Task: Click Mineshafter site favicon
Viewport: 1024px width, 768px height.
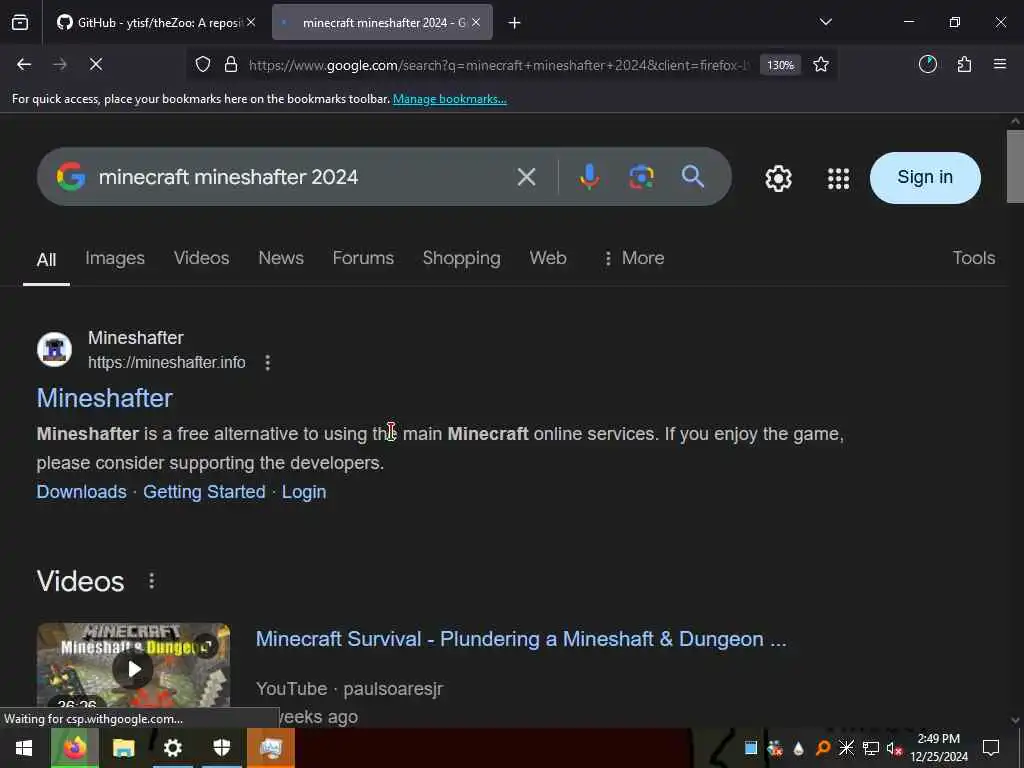Action: click(54, 349)
